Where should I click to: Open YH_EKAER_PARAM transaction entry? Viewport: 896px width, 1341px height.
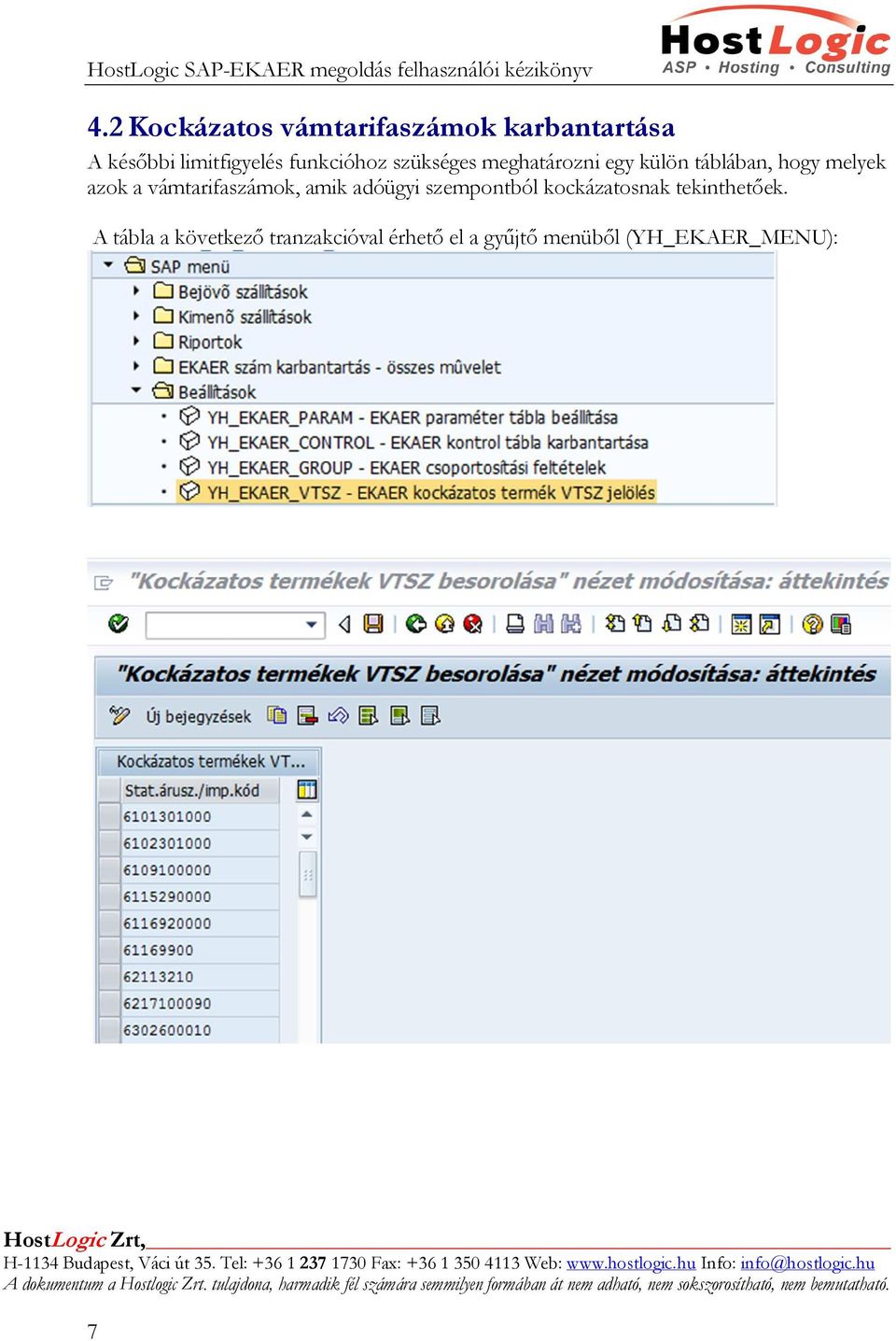point(412,417)
